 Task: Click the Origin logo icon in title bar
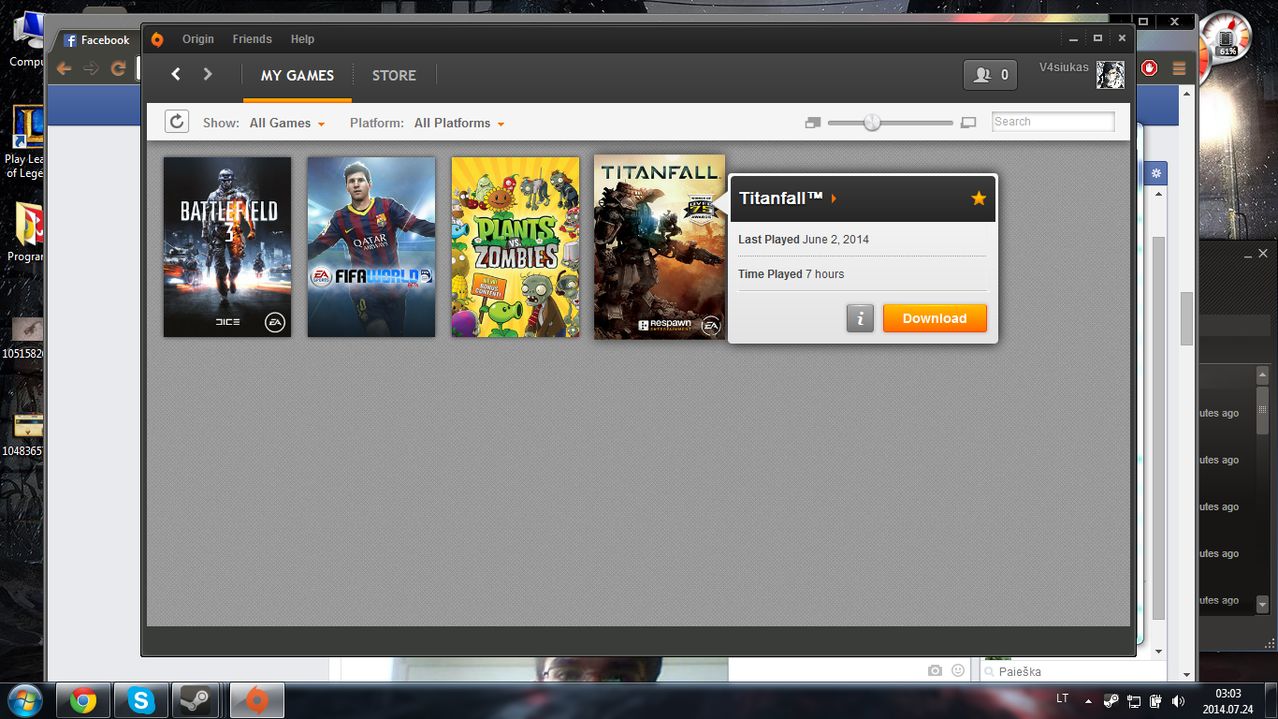[x=157, y=39]
